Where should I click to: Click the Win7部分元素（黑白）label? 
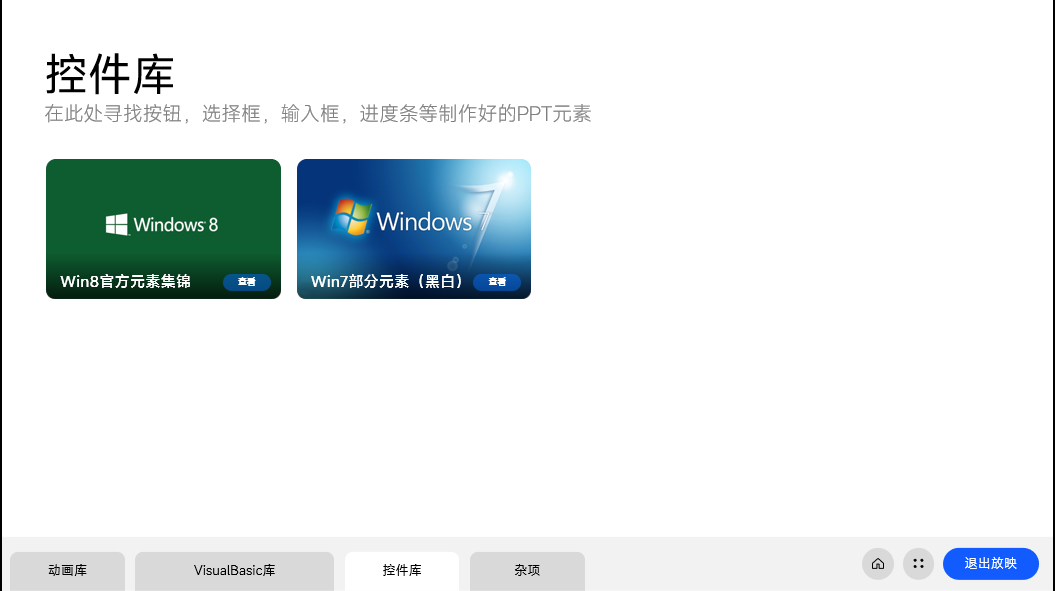tap(387, 282)
